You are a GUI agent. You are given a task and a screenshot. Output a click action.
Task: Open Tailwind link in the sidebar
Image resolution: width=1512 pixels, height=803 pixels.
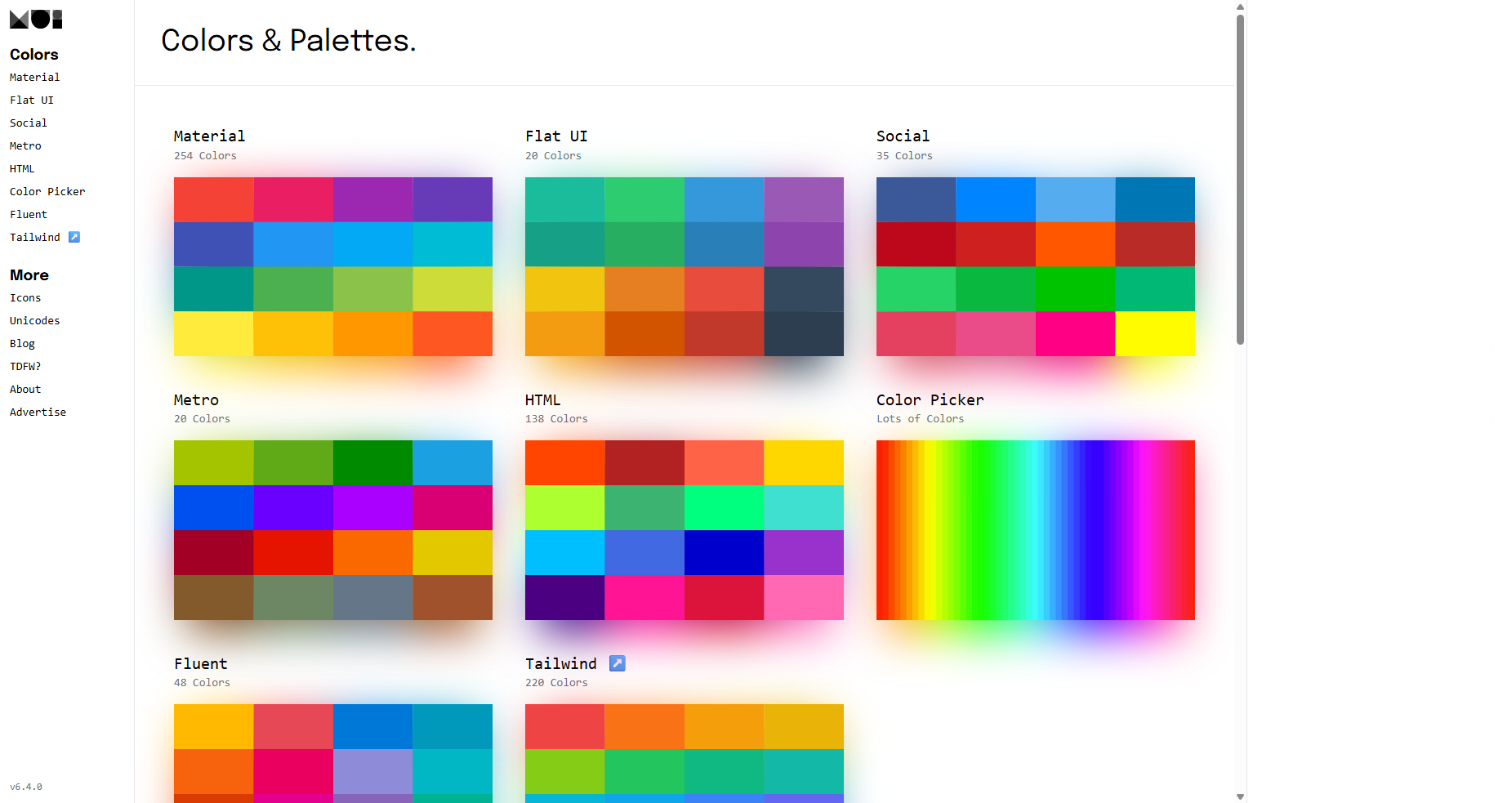click(x=35, y=237)
